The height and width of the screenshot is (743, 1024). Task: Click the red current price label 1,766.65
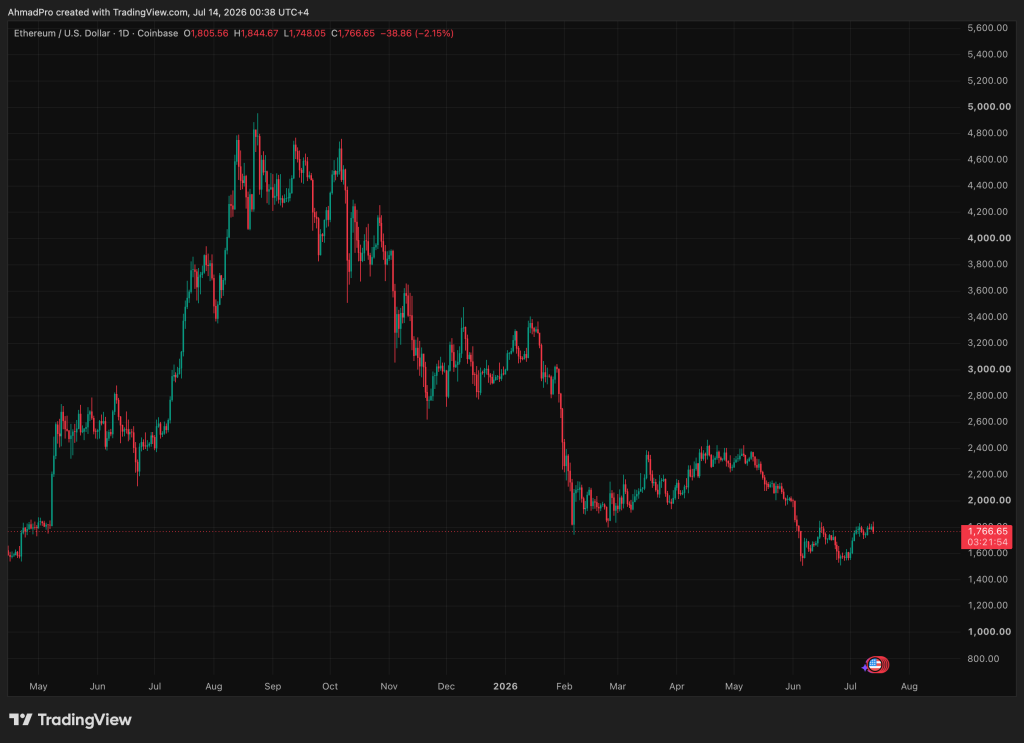tap(987, 531)
